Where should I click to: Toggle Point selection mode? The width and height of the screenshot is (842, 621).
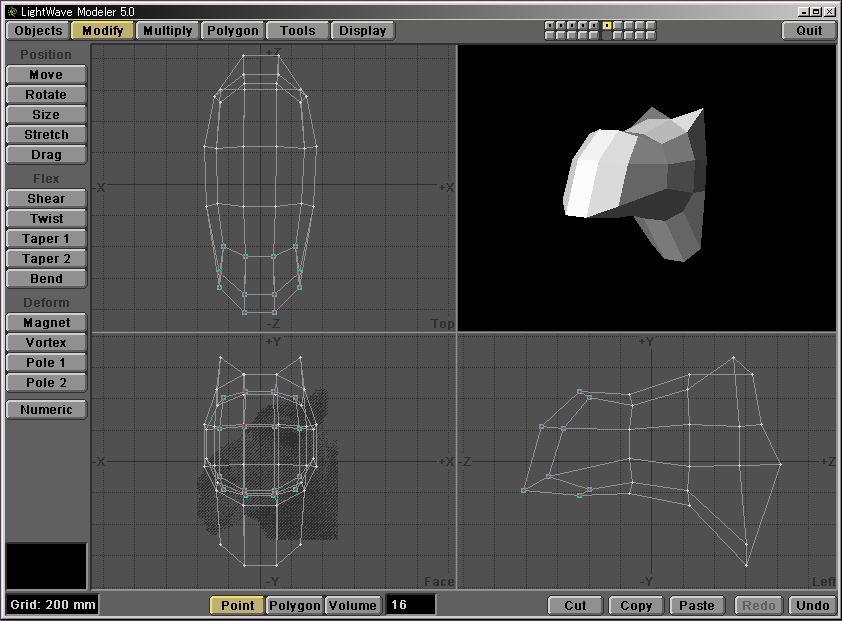237,605
